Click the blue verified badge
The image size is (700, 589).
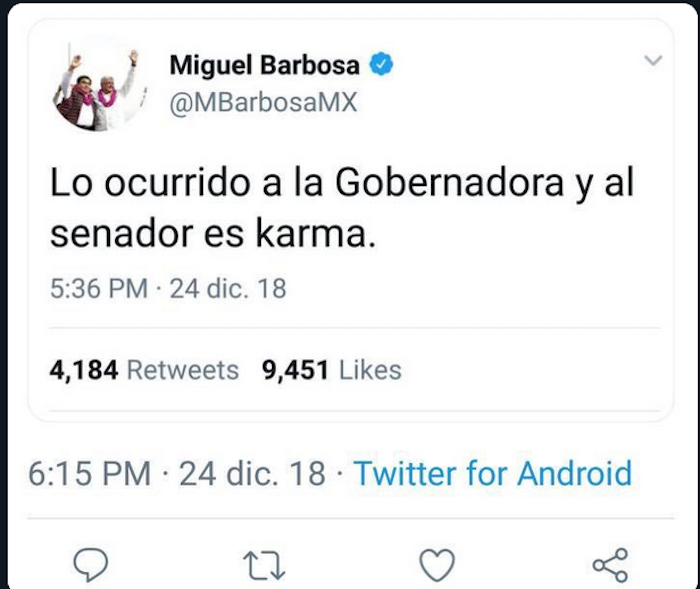click(x=381, y=65)
